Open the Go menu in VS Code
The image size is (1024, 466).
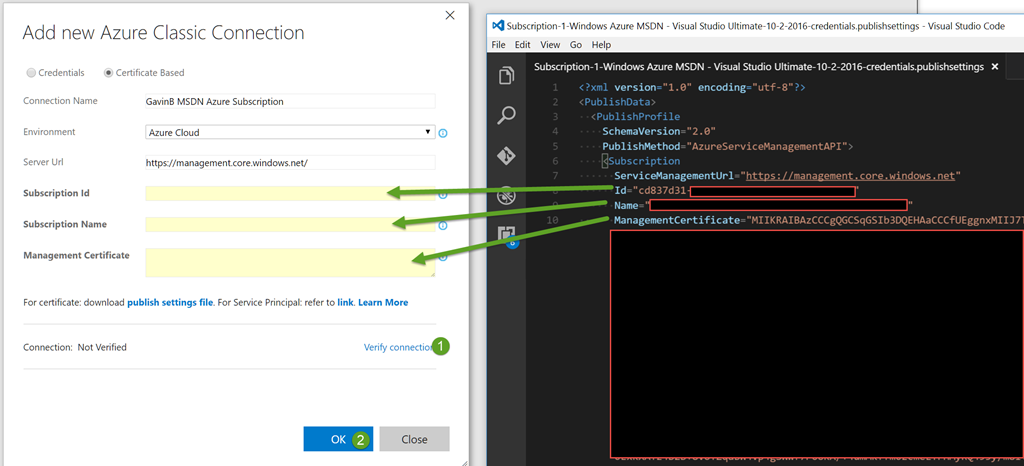click(x=576, y=45)
